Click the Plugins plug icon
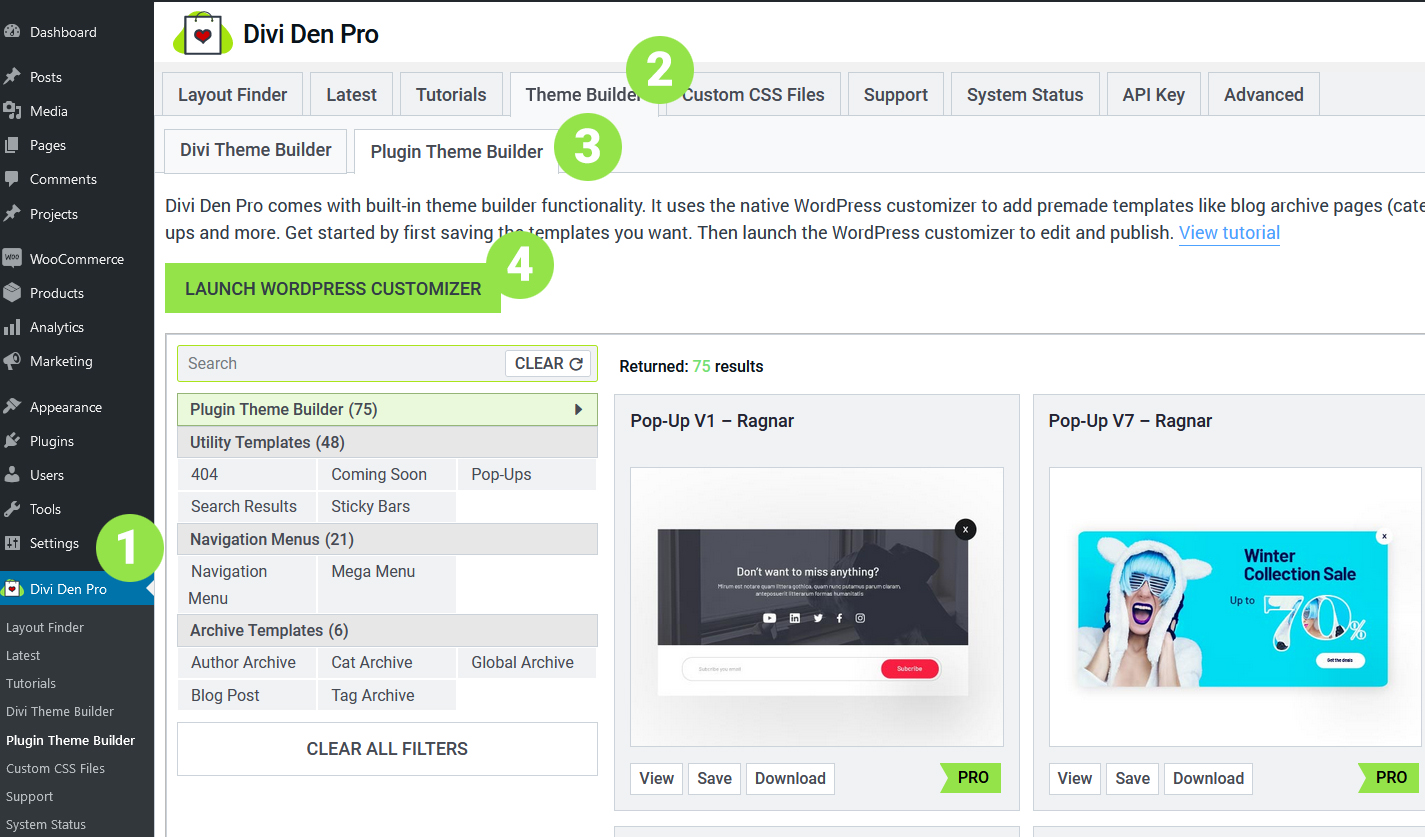The image size is (1425, 837). coord(12,441)
